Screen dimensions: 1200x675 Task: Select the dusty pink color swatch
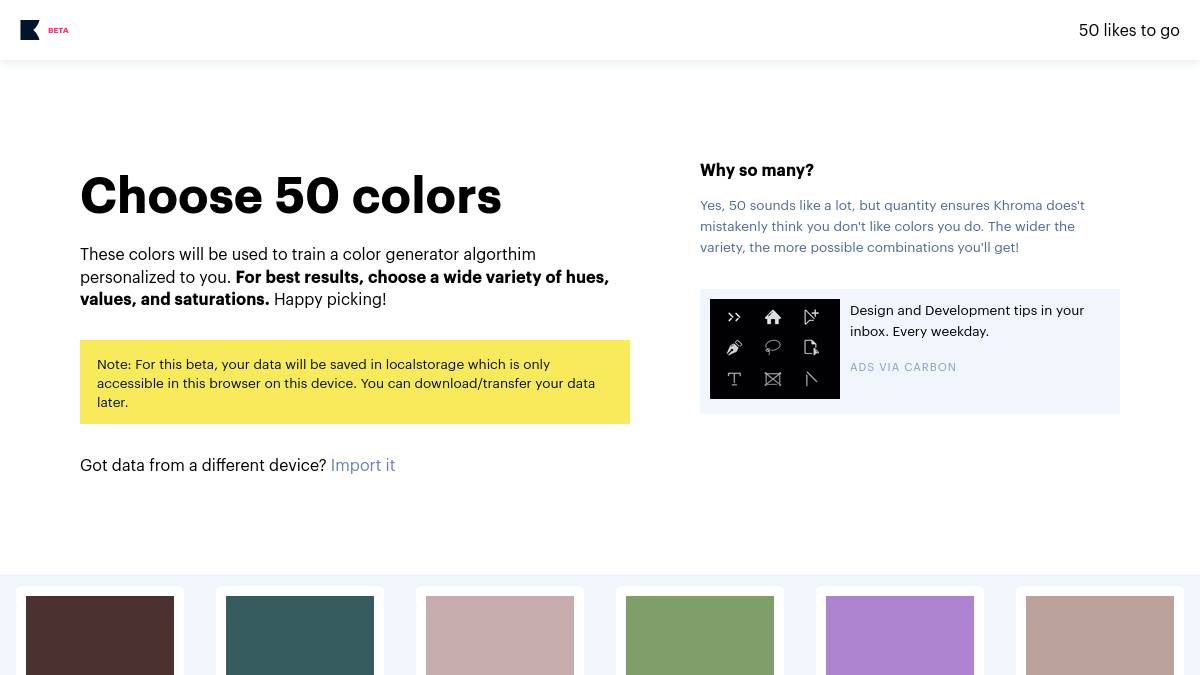coord(500,636)
